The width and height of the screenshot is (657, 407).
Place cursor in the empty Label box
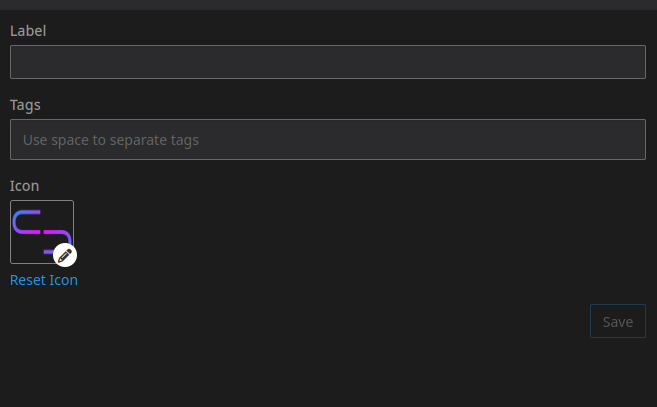pyautogui.click(x=327, y=62)
